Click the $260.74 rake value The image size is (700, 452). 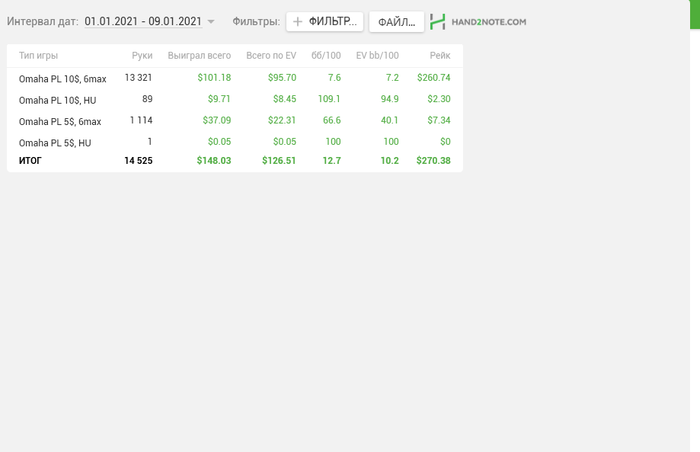(x=434, y=78)
